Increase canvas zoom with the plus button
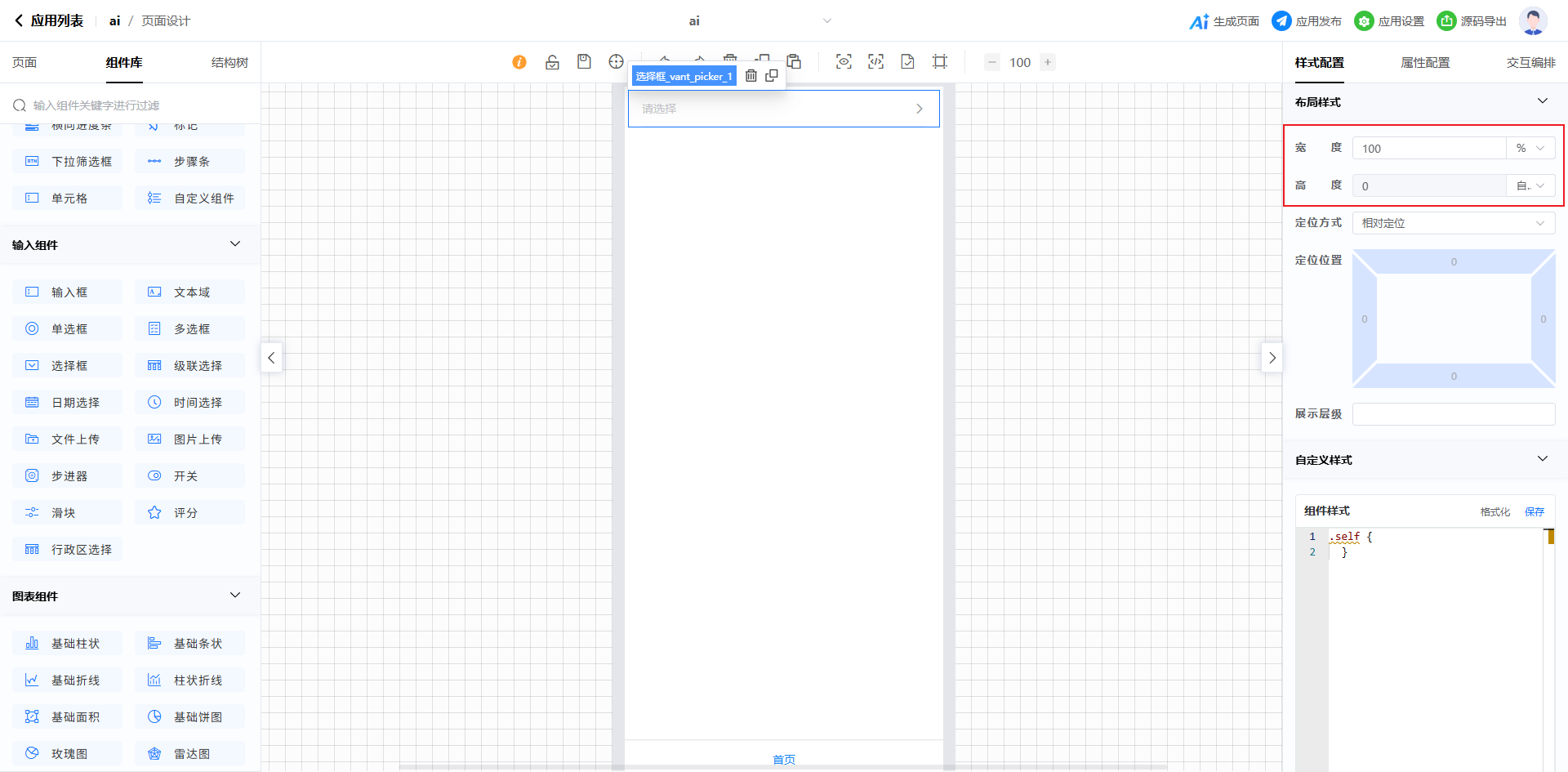Viewport: 1568px width, 772px height. point(1048,62)
